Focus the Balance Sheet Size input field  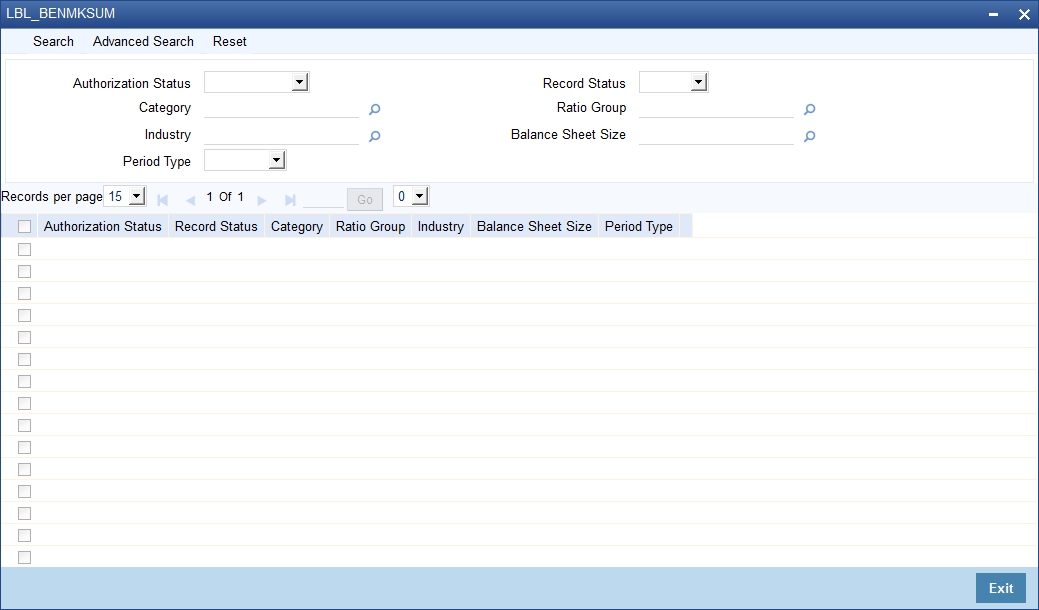pos(716,136)
